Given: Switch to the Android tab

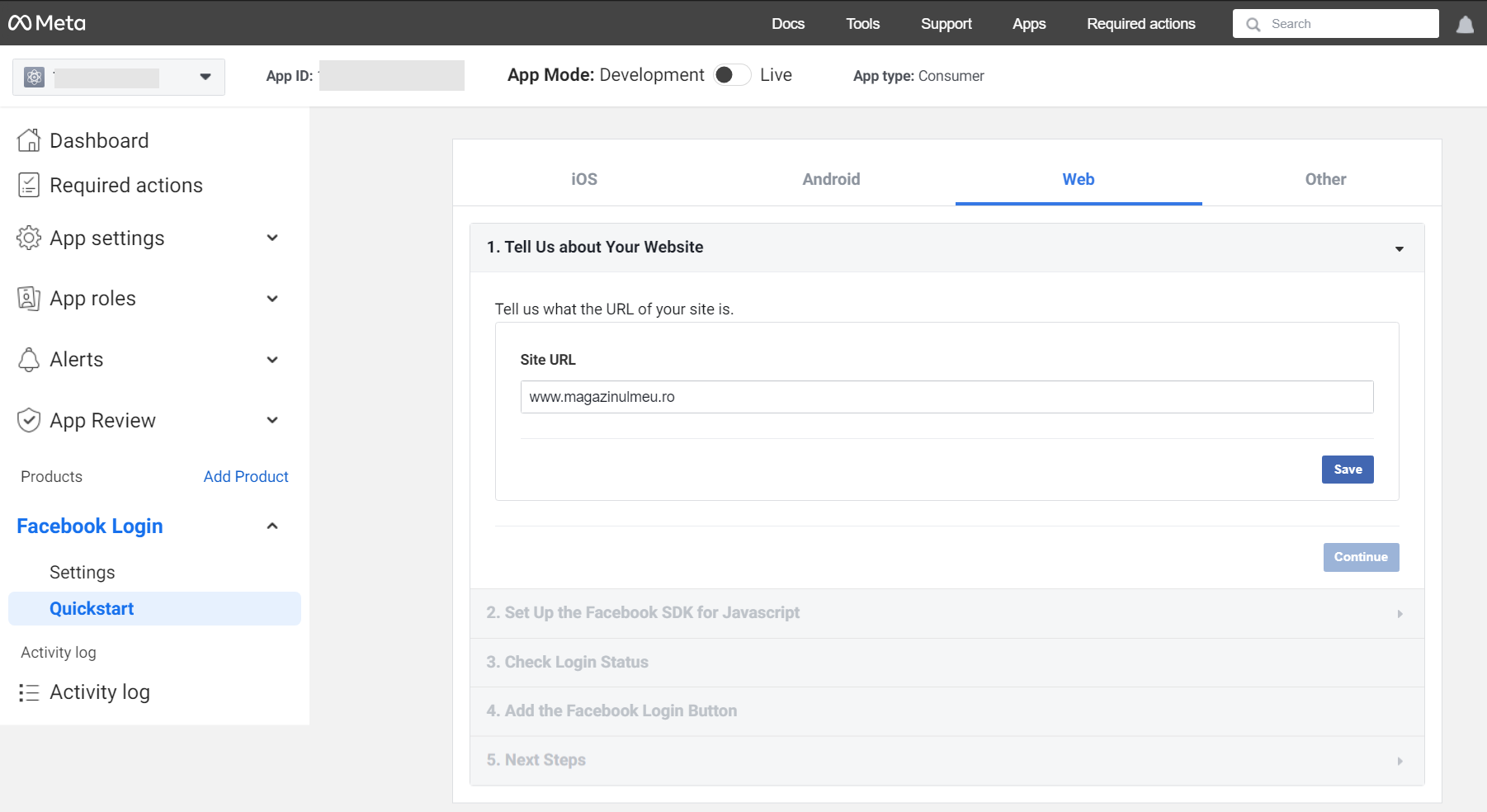Looking at the screenshot, I should point(831,179).
